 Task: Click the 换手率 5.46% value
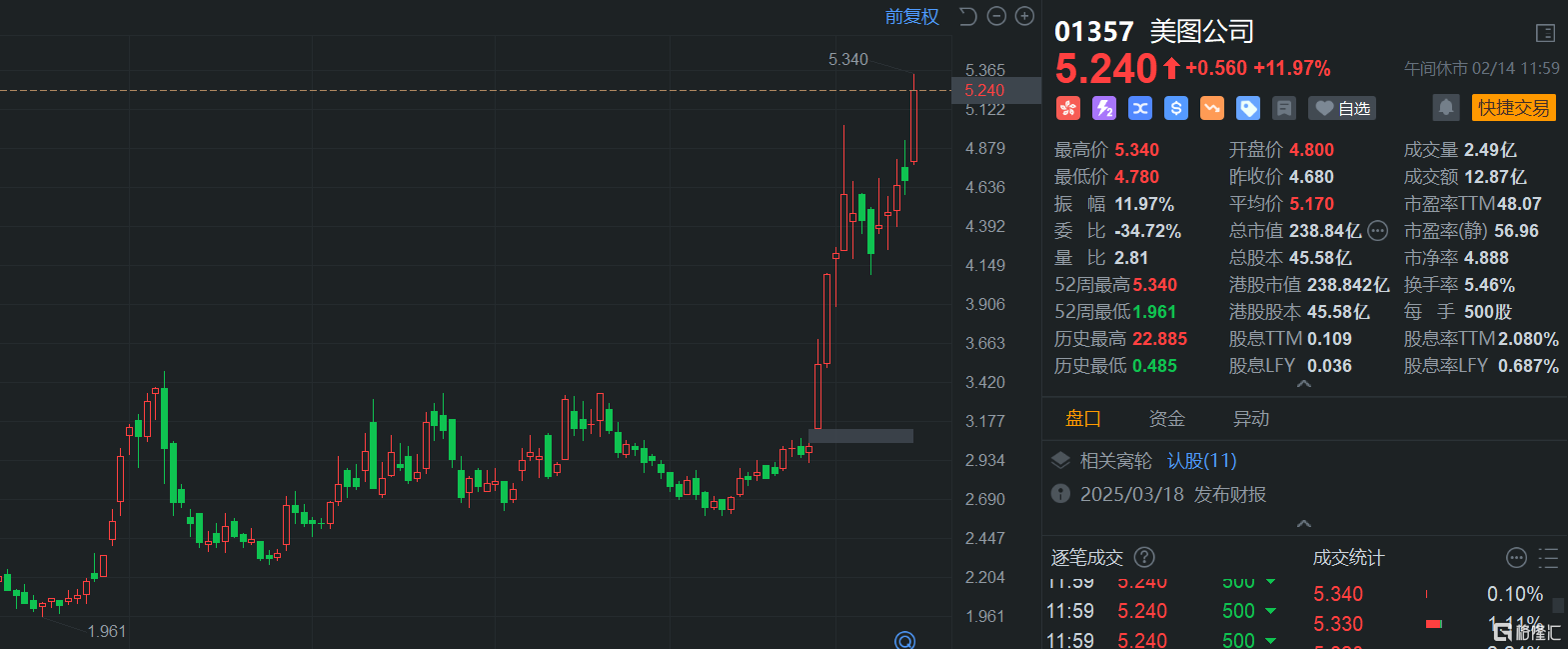pyautogui.click(x=1490, y=285)
